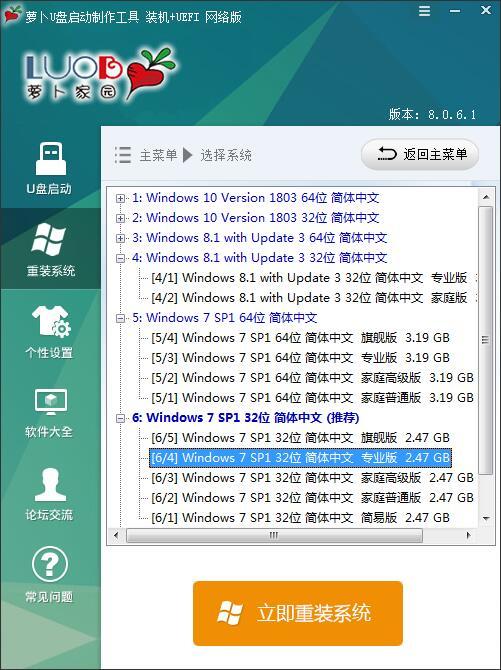Click the horizontal scrollbar thumb
The image size is (501, 670).
[274, 535]
